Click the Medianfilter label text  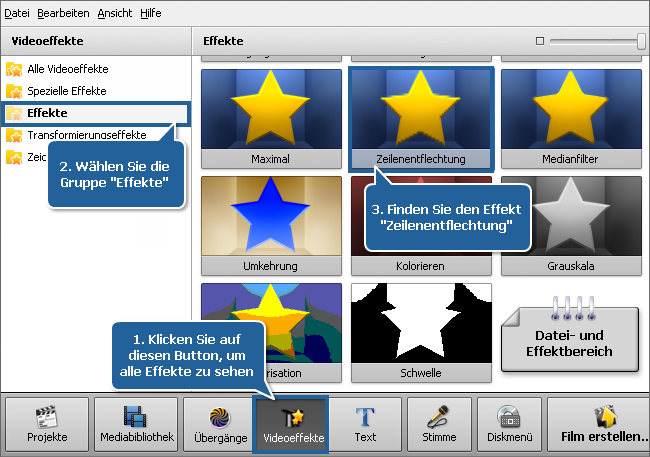click(570, 159)
